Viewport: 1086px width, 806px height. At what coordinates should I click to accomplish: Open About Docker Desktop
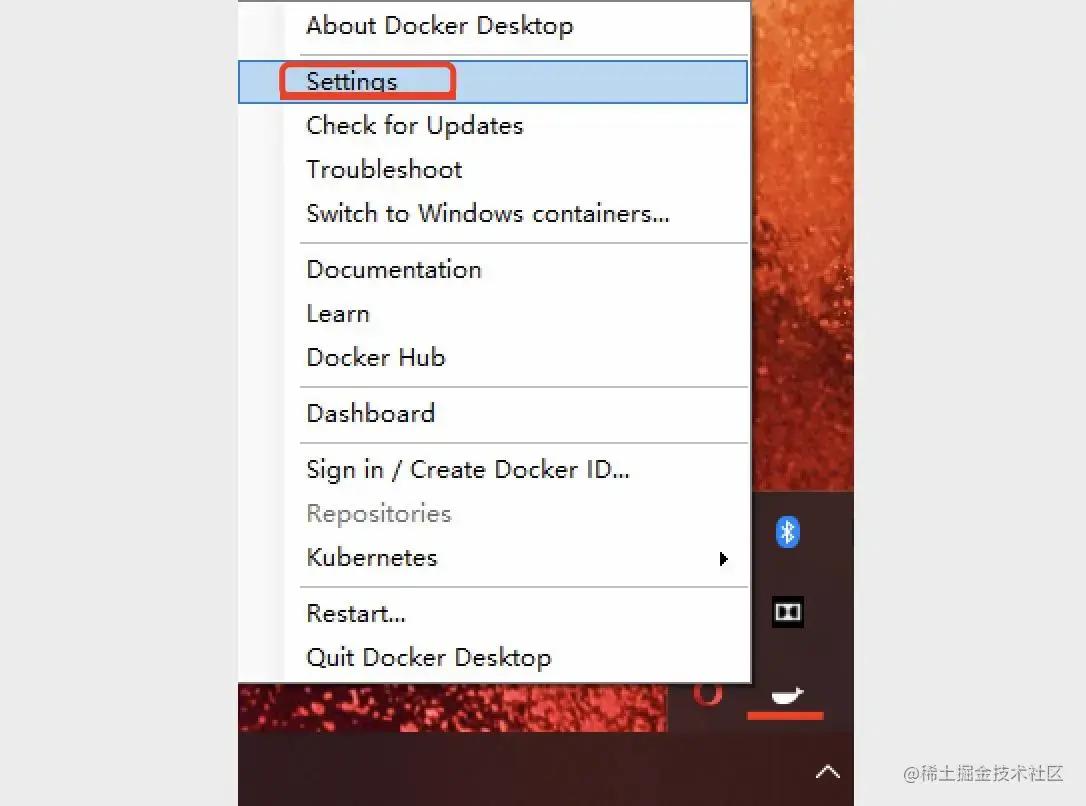492,26
